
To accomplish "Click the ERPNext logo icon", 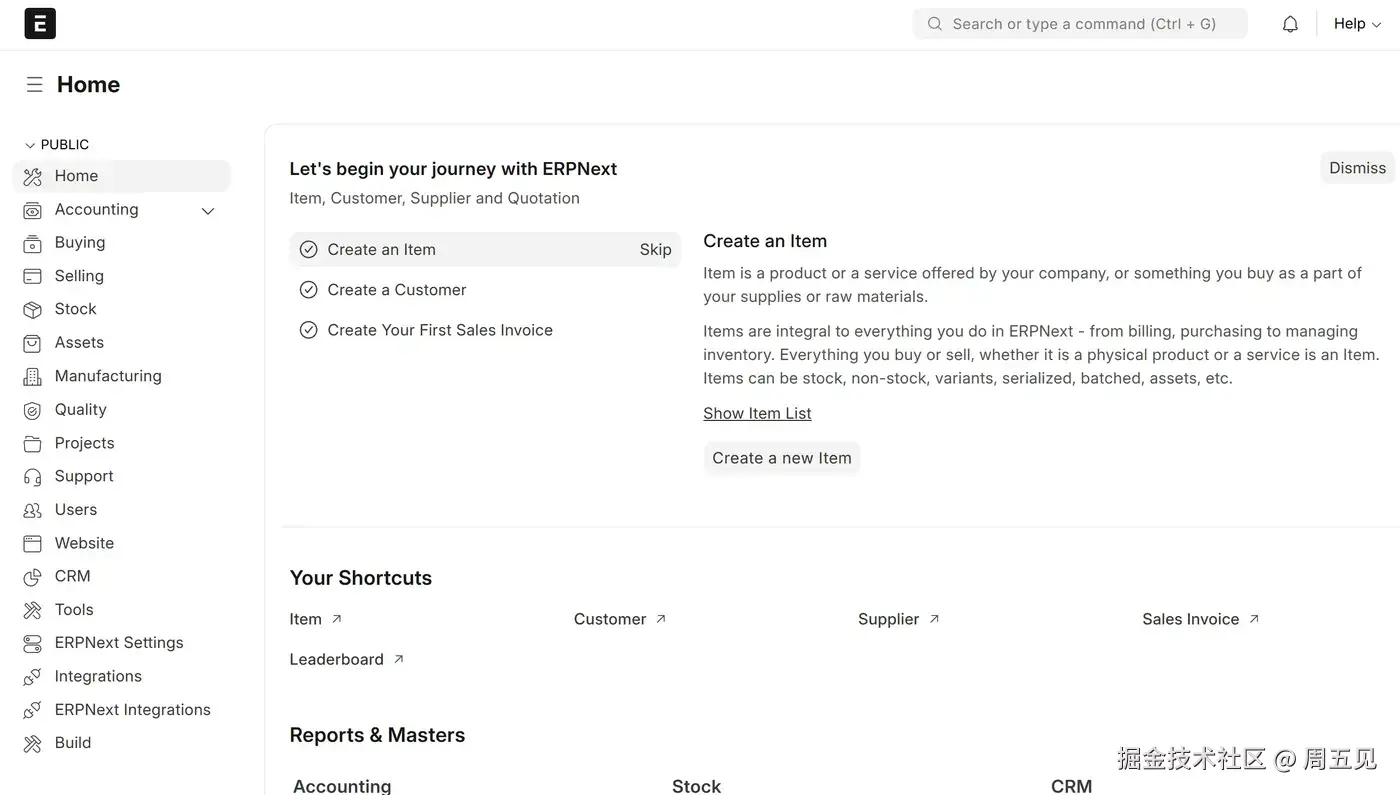I will (x=40, y=24).
